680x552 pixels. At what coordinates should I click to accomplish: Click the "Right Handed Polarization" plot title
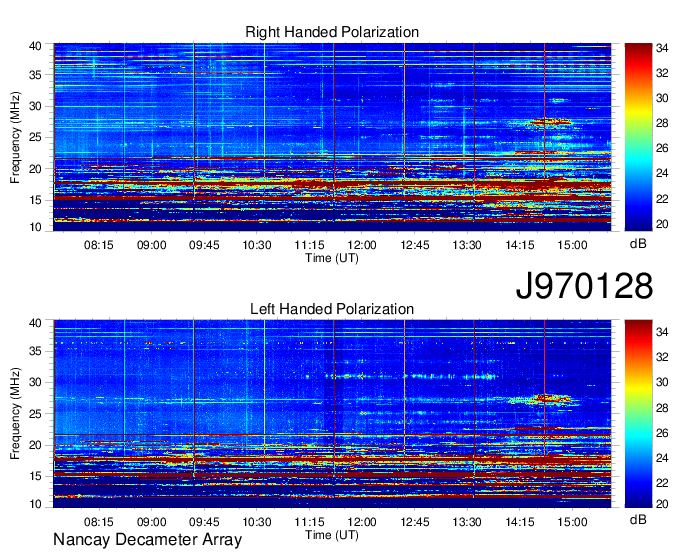coord(332,32)
